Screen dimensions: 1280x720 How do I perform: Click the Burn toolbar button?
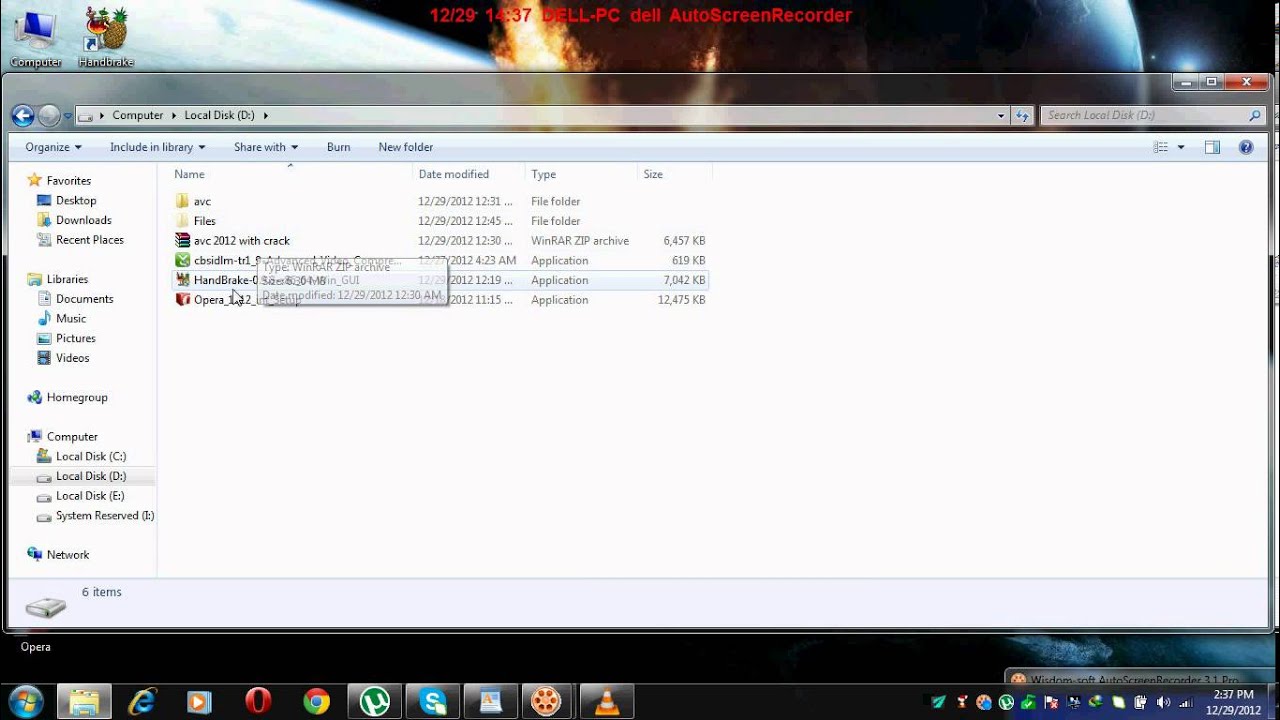338,147
